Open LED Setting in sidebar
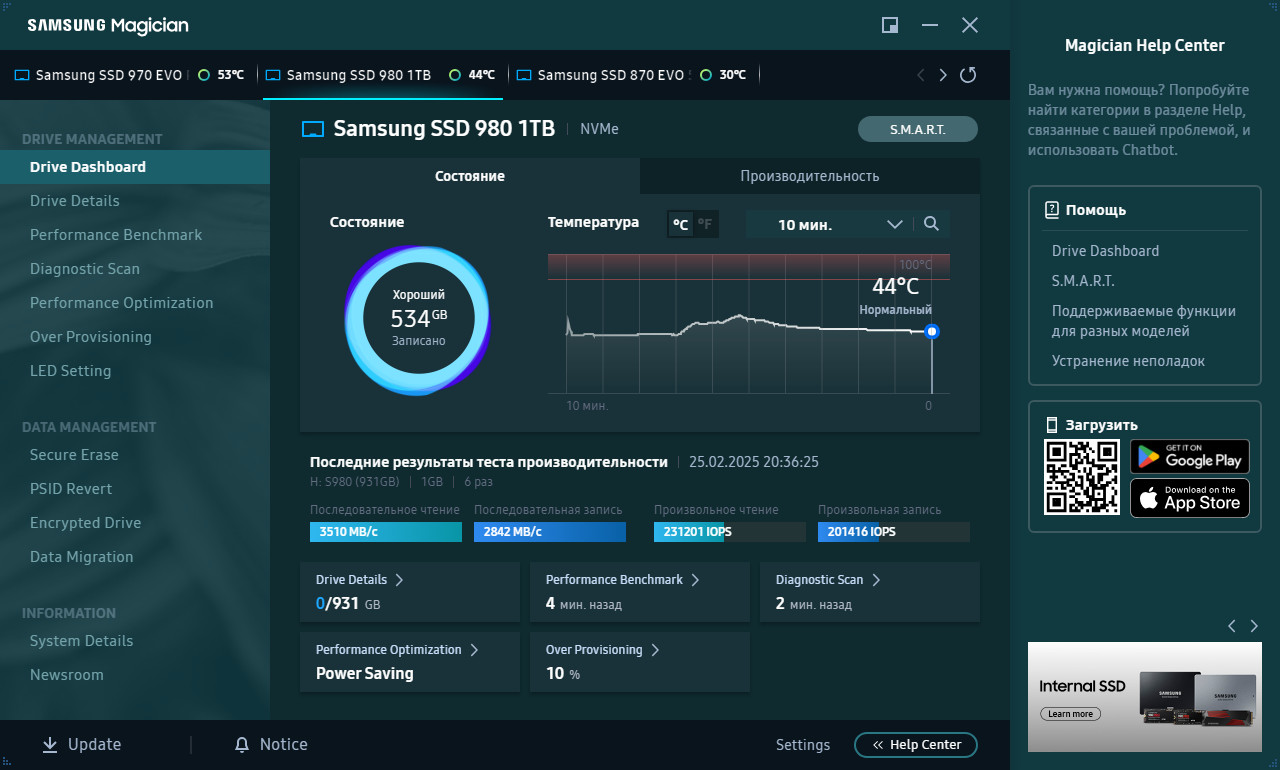This screenshot has width=1280, height=770. (x=135, y=371)
